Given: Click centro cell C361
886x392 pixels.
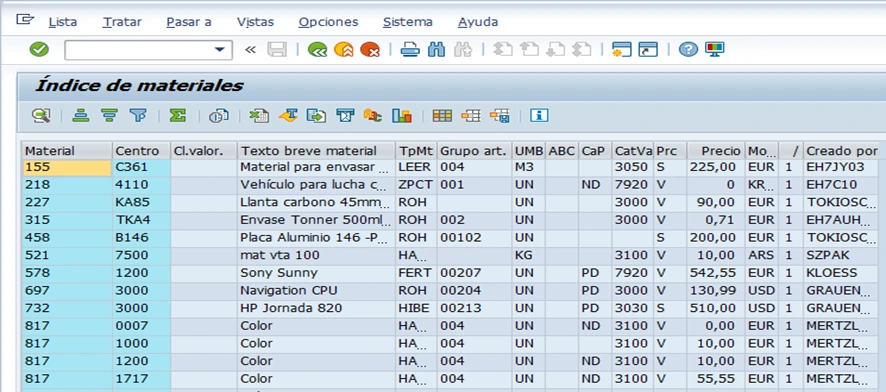Looking at the screenshot, I should (141, 167).
